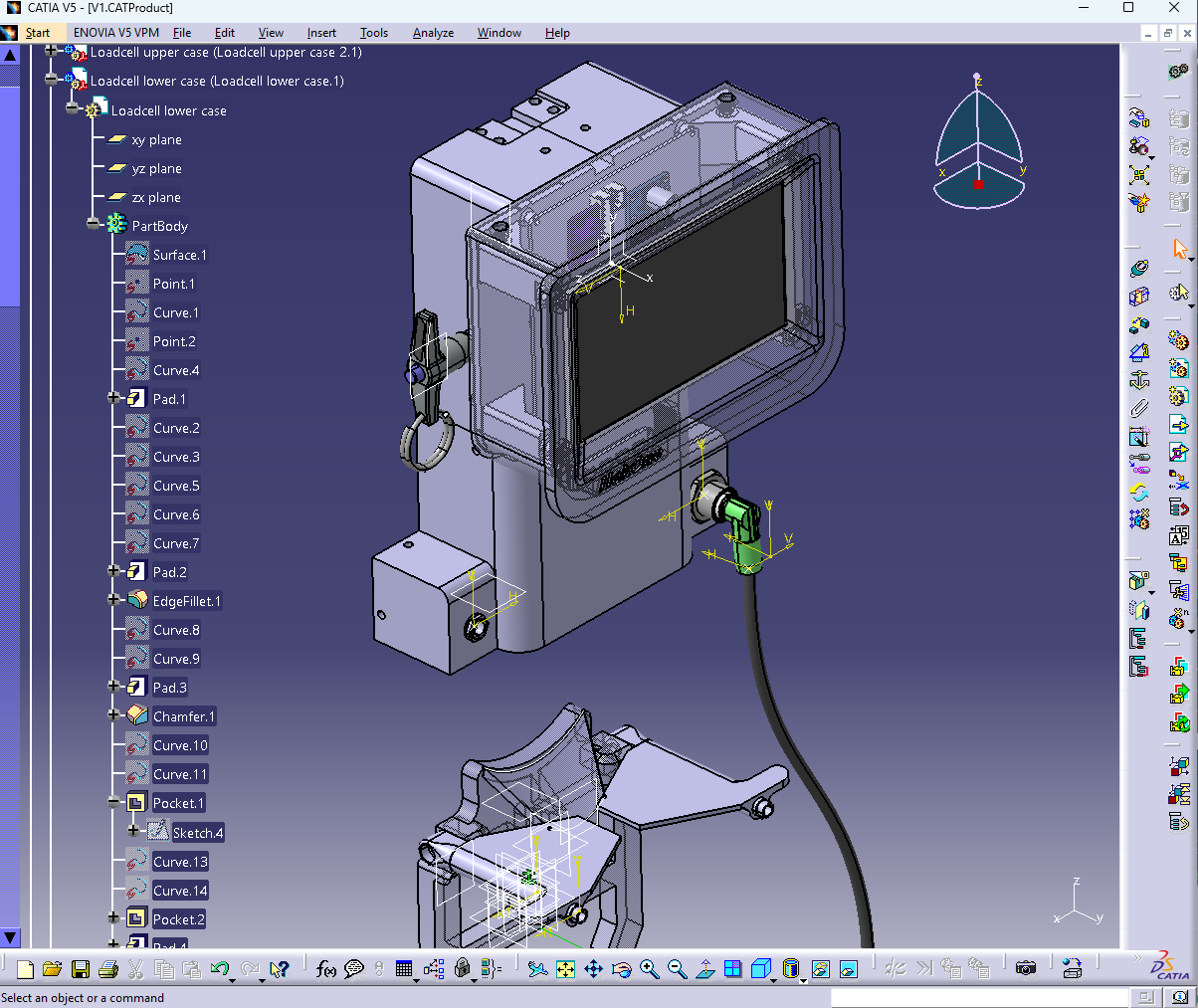Activate the Rotate view tool
Screen dimensions: 1198x1008
pyautogui.click(x=621, y=967)
